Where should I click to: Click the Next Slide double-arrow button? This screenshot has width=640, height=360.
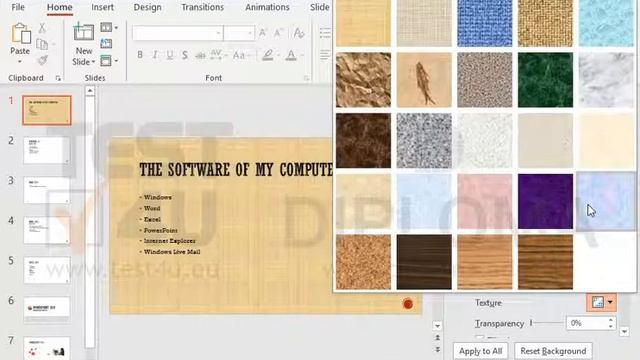click(x=438, y=350)
